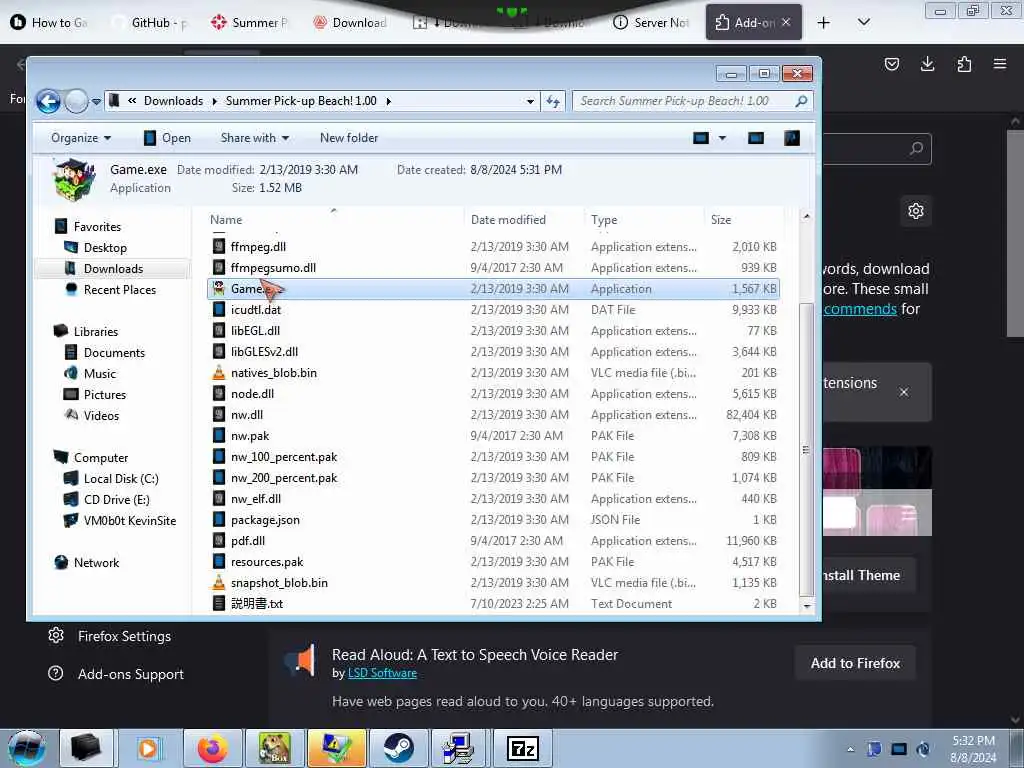
Task: Click the Forward navigation arrow in Explorer
Action: (76, 101)
